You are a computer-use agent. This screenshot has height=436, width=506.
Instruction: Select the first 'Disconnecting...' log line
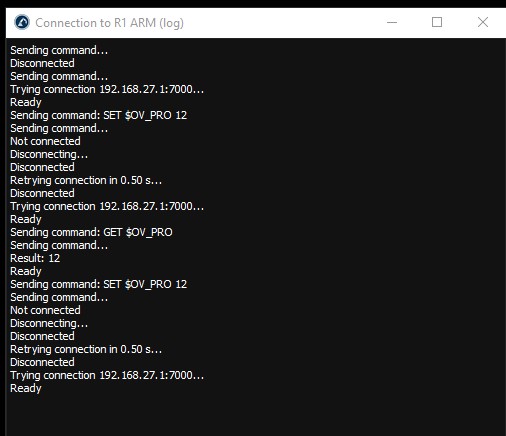49,154
